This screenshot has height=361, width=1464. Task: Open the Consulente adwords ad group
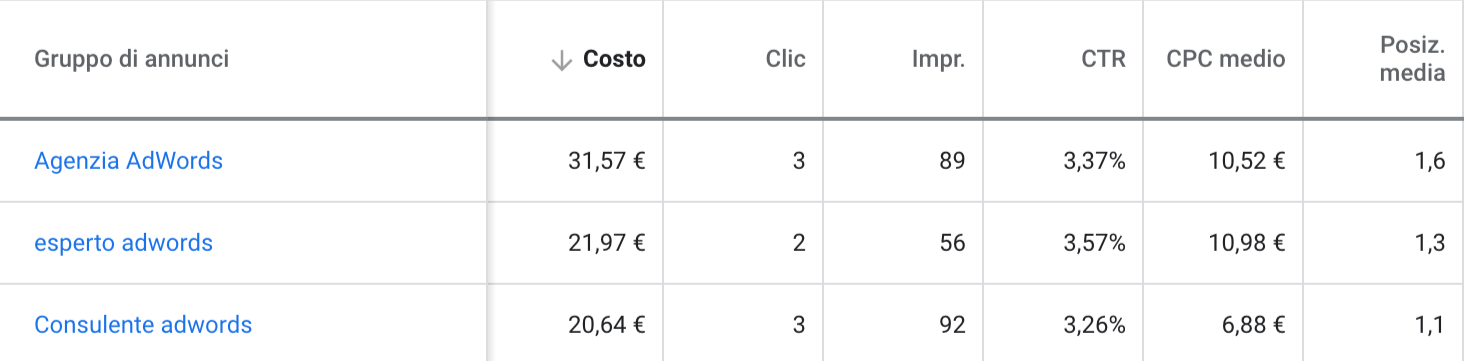click(143, 325)
